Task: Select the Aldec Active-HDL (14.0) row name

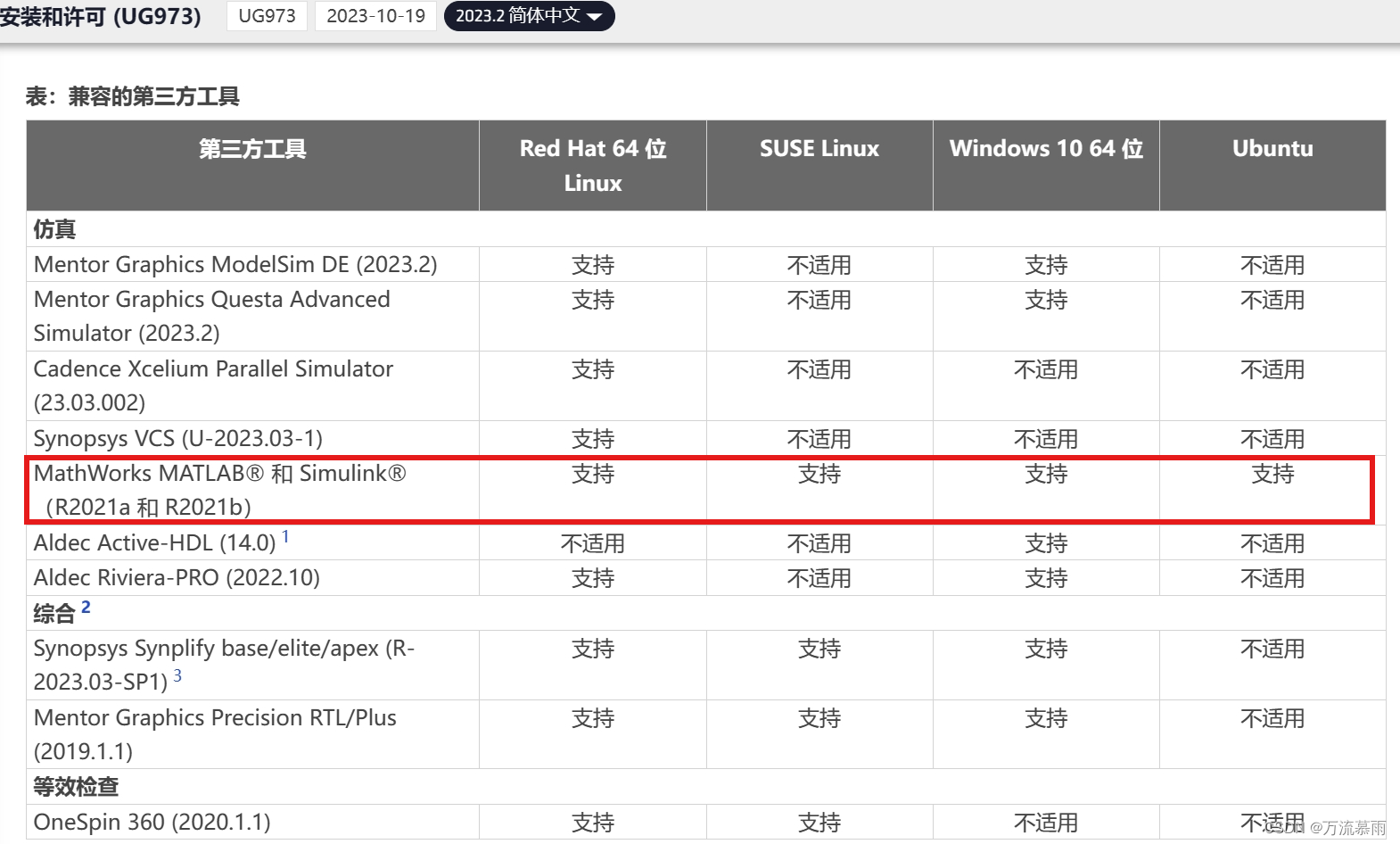Action: [154, 543]
